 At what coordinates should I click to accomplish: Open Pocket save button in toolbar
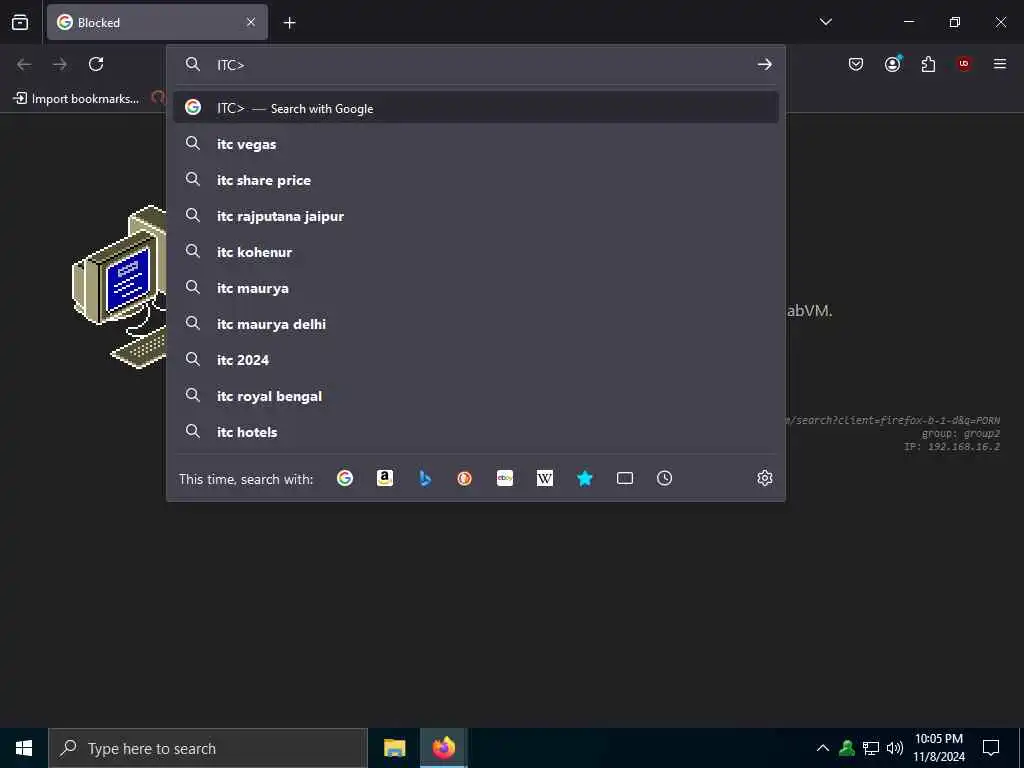[x=856, y=64]
